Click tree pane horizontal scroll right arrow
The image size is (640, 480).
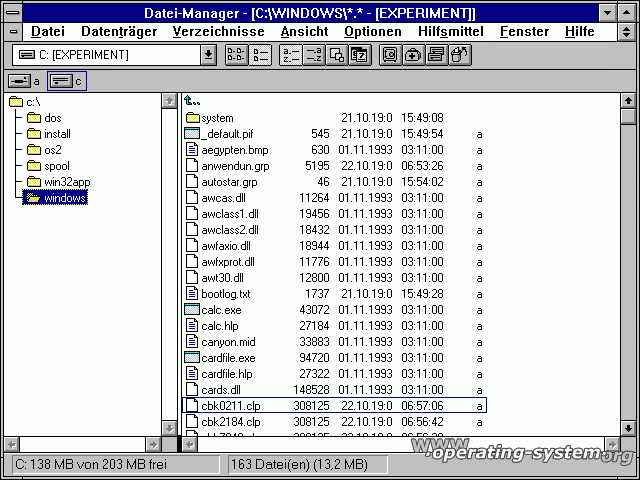tap(153, 444)
